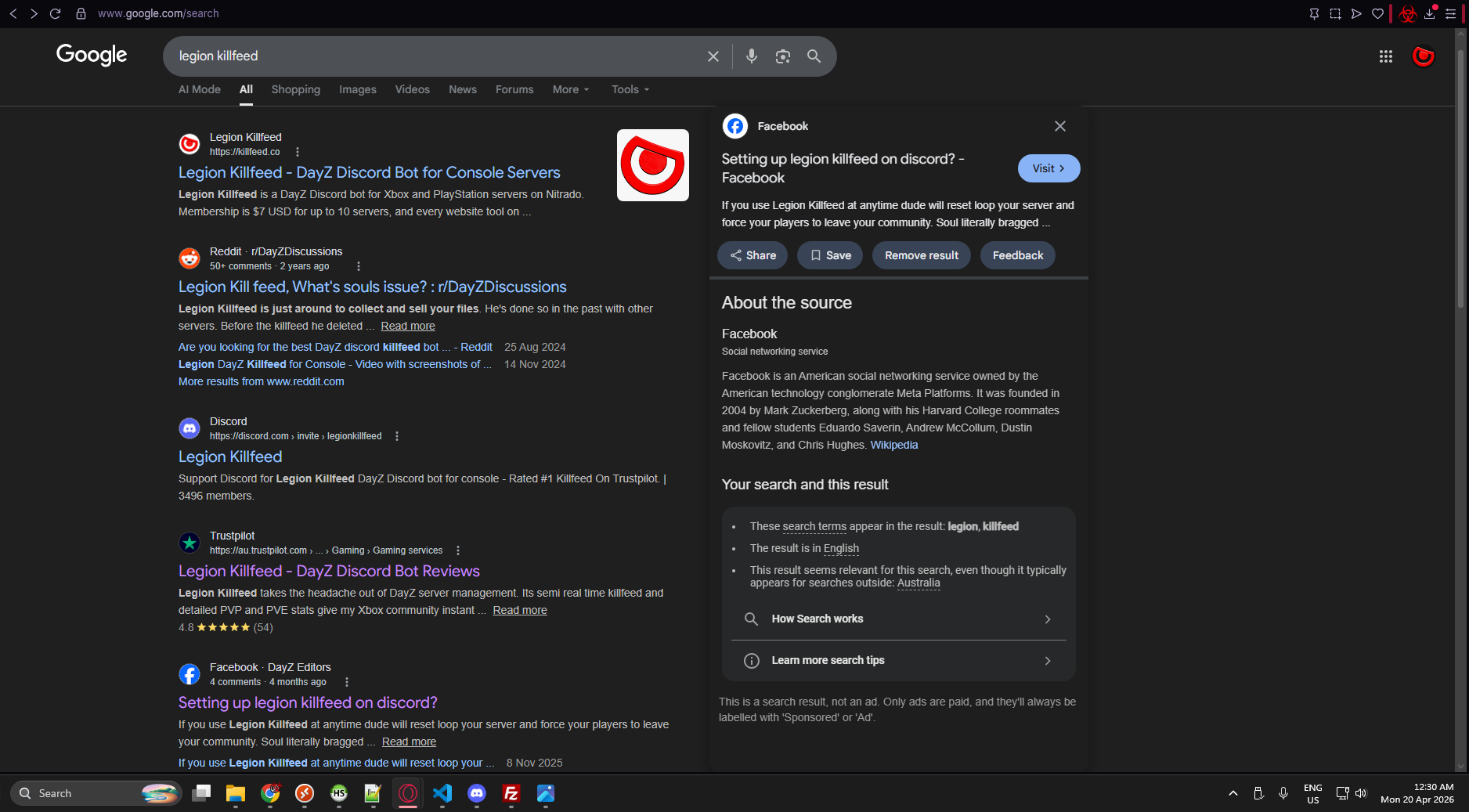Switch to Shopping results tab

tap(296, 89)
